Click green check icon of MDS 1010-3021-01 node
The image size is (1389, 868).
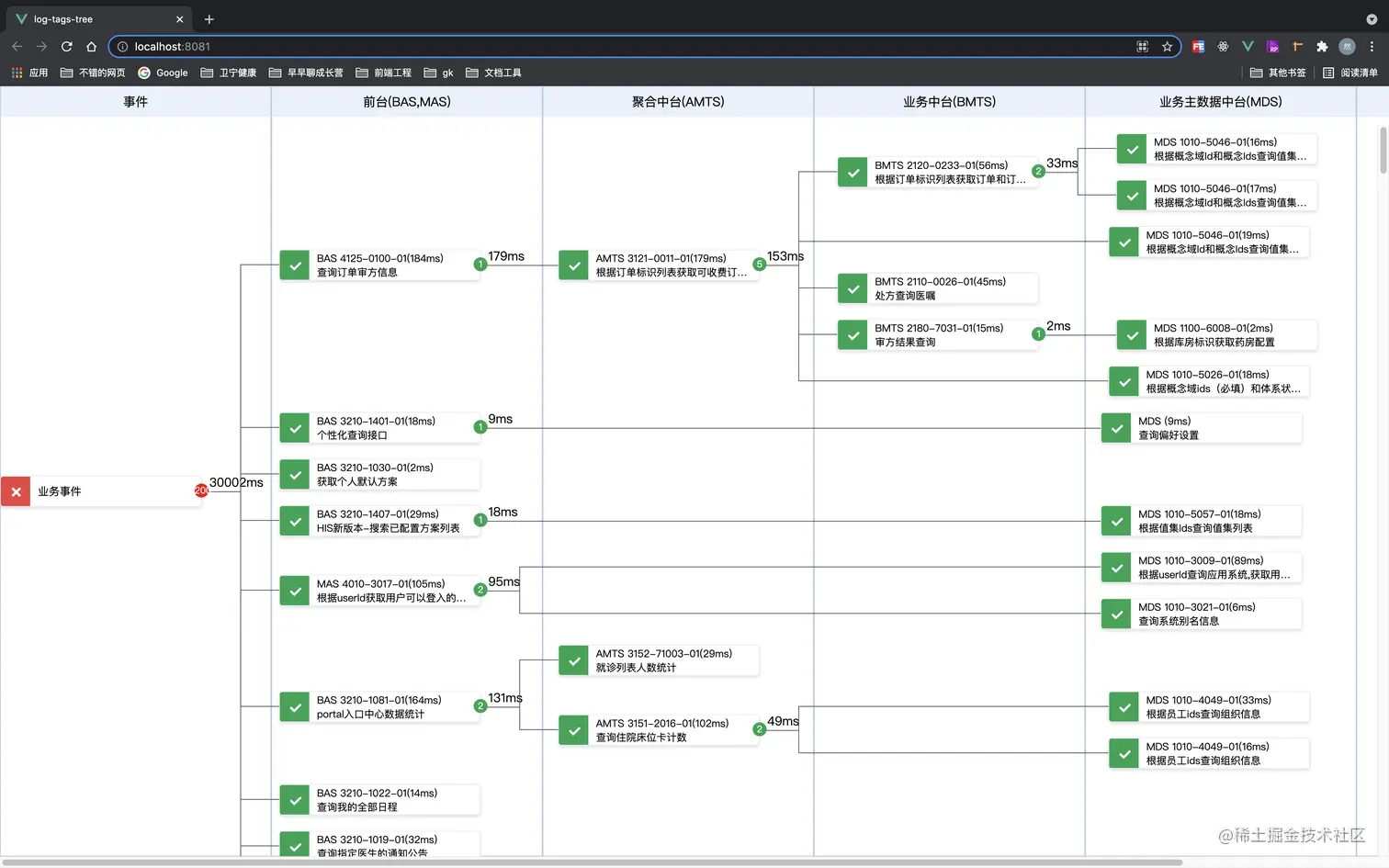coord(1117,614)
